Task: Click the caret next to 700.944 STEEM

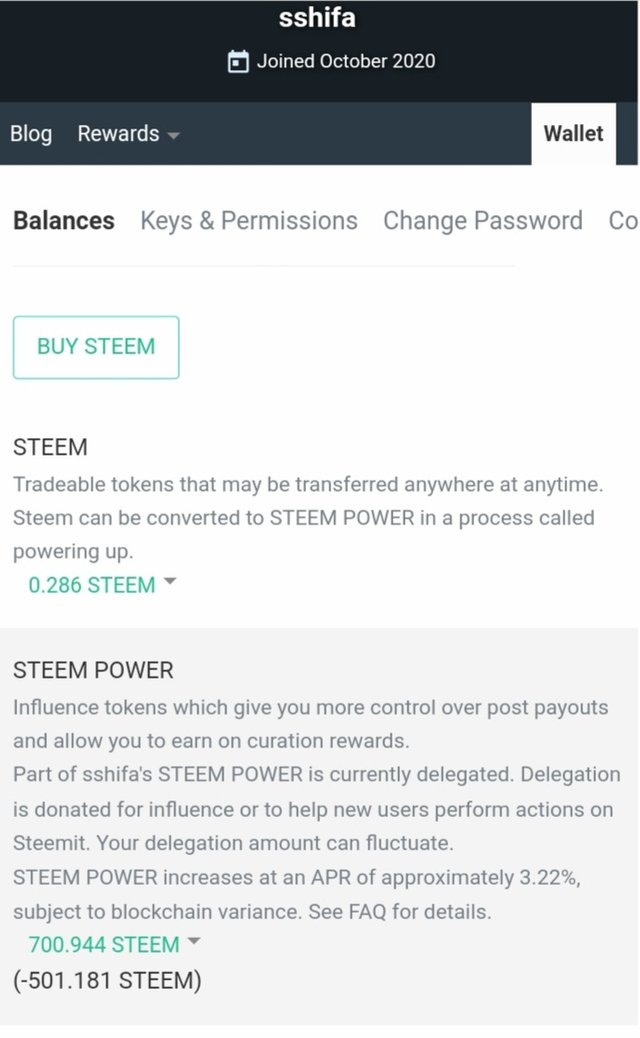Action: click(x=194, y=941)
